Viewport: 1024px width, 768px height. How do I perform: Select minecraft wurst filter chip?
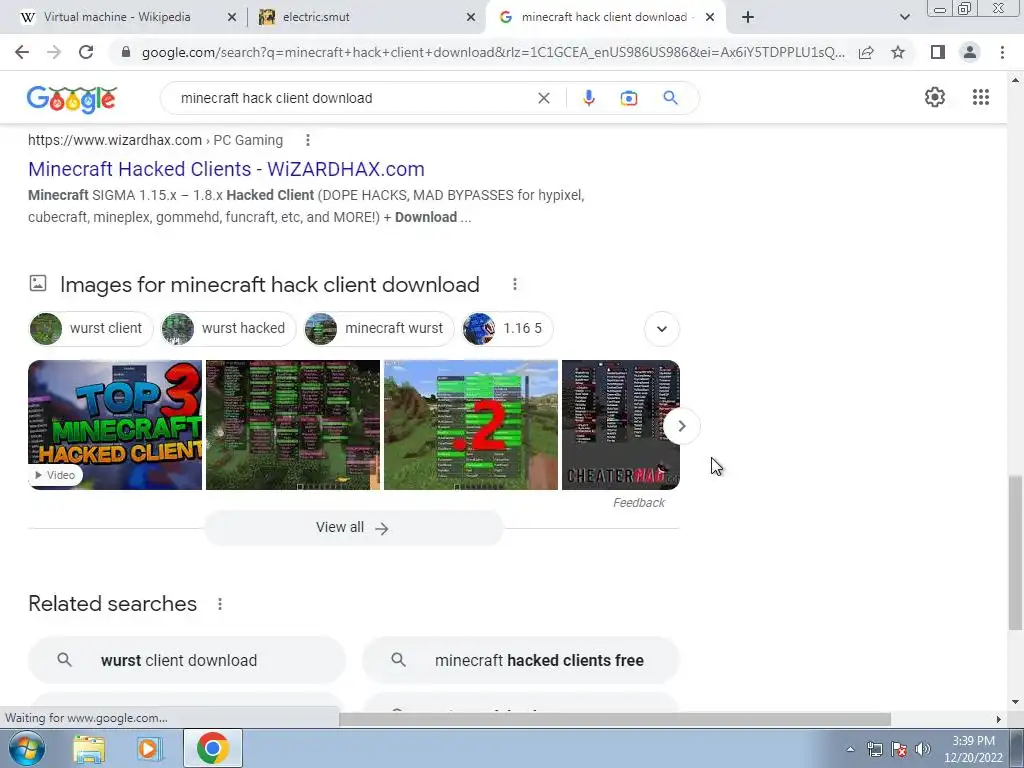point(379,328)
